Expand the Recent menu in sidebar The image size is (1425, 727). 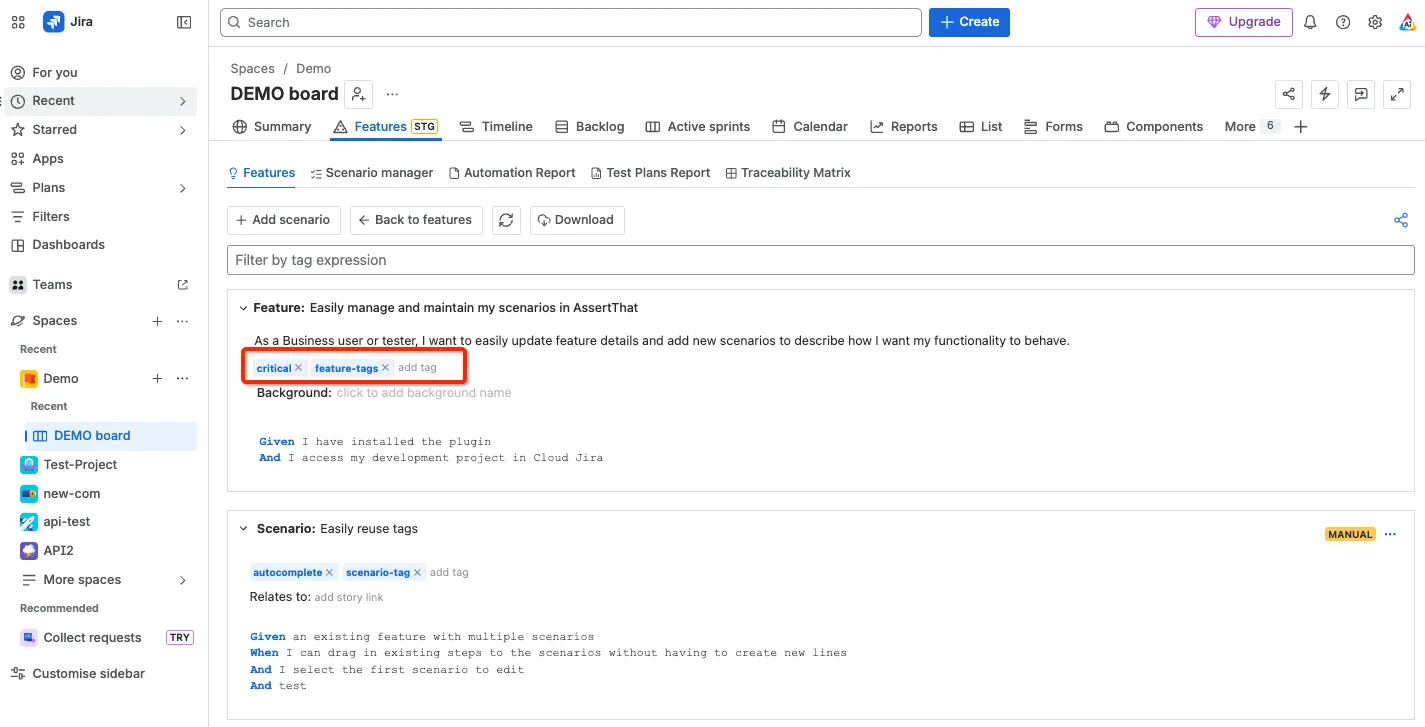[183, 101]
